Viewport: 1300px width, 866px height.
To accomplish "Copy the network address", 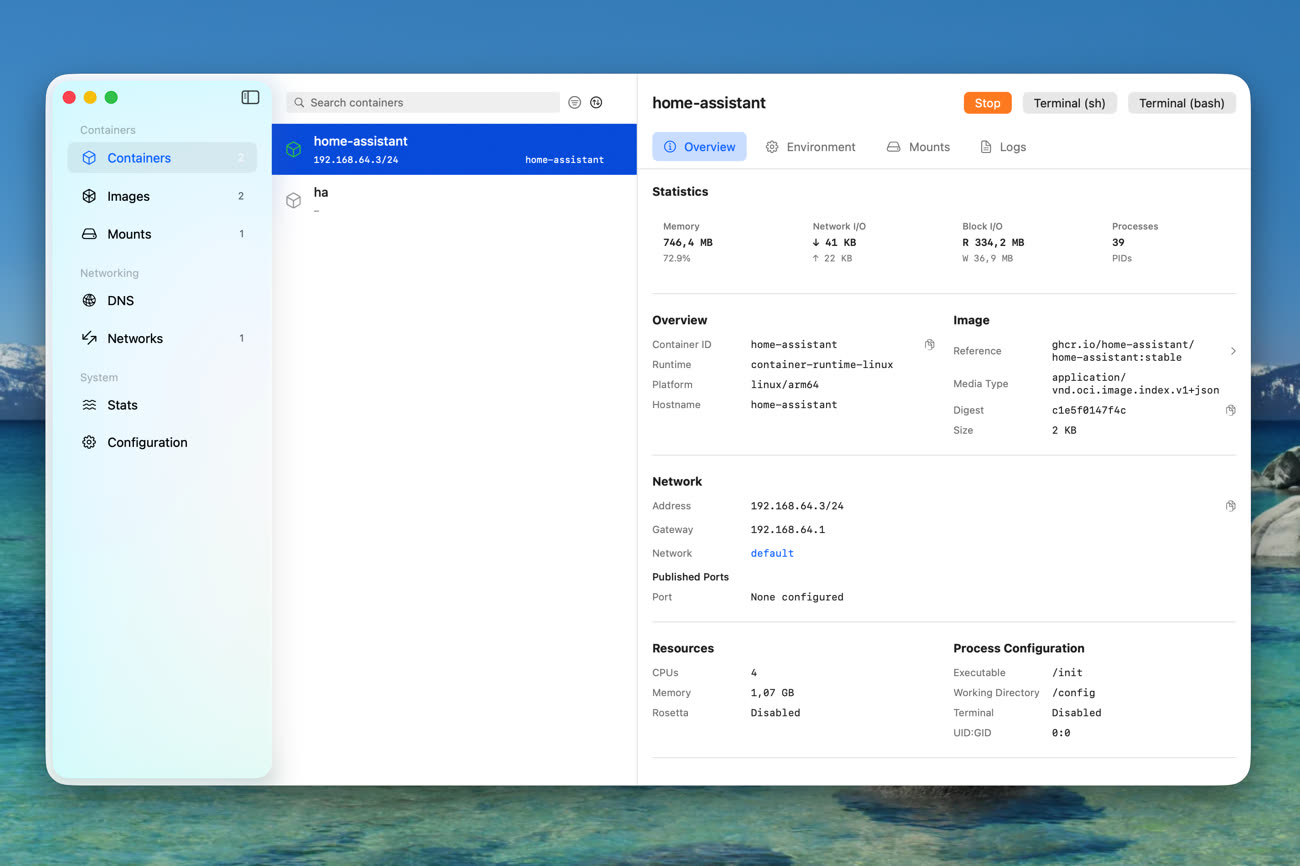I will [1230, 506].
